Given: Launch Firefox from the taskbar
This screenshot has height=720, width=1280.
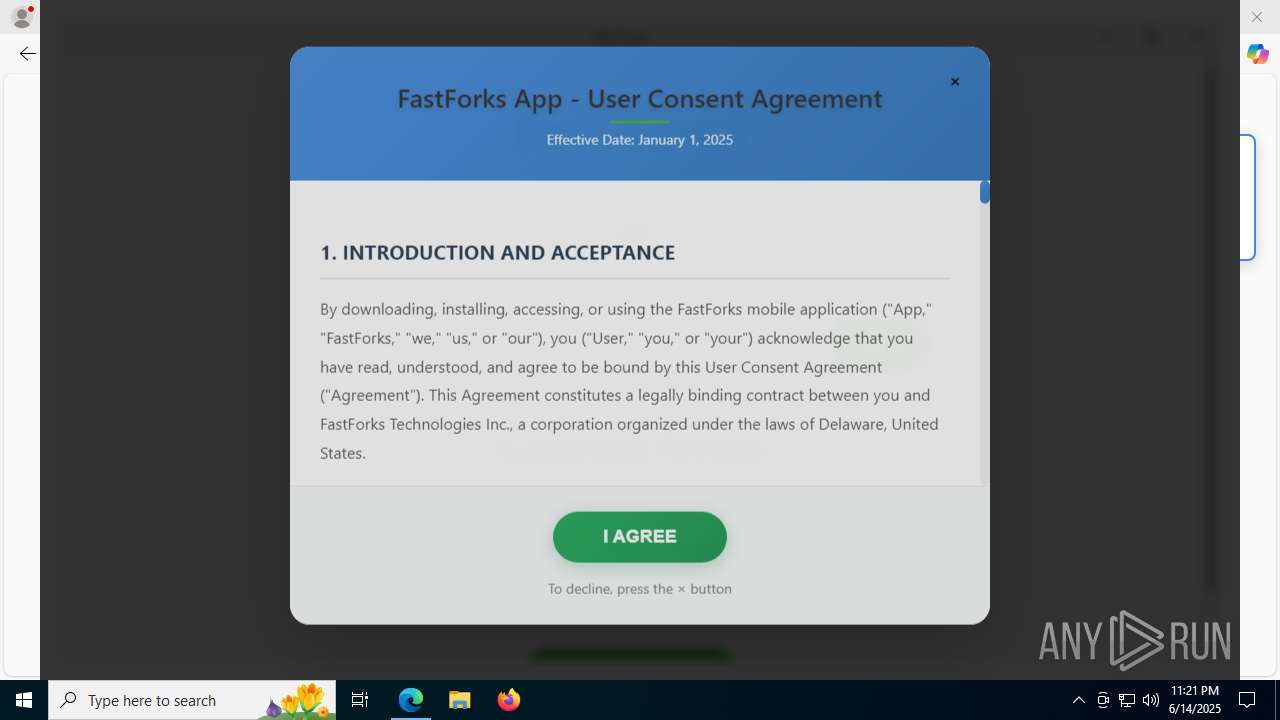Looking at the screenshot, I should (x=509, y=700).
